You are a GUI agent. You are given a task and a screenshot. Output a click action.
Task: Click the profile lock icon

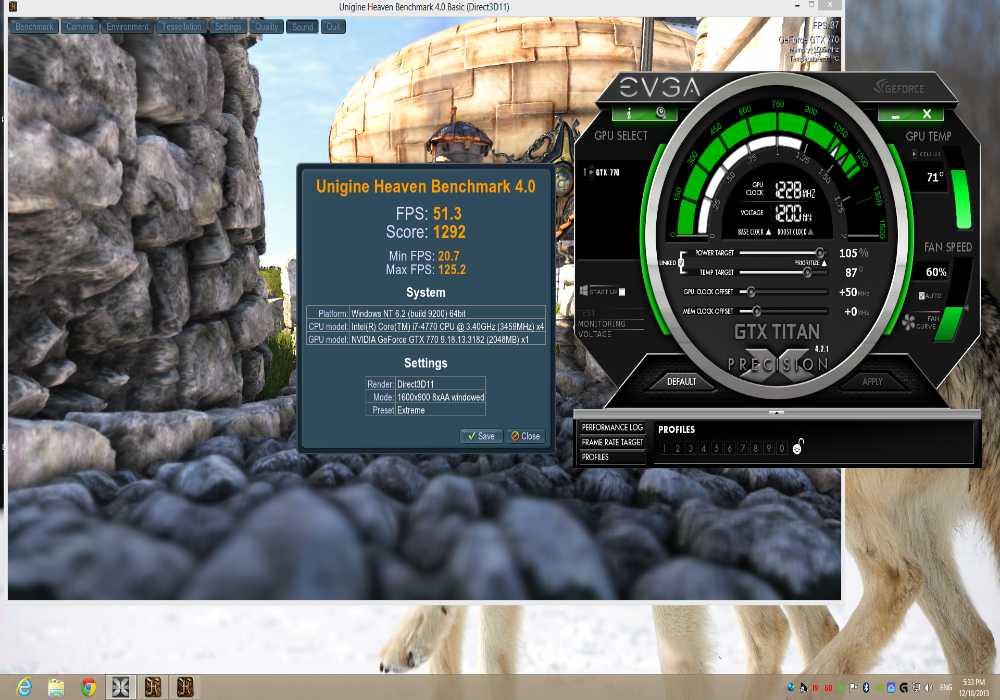coord(798,447)
